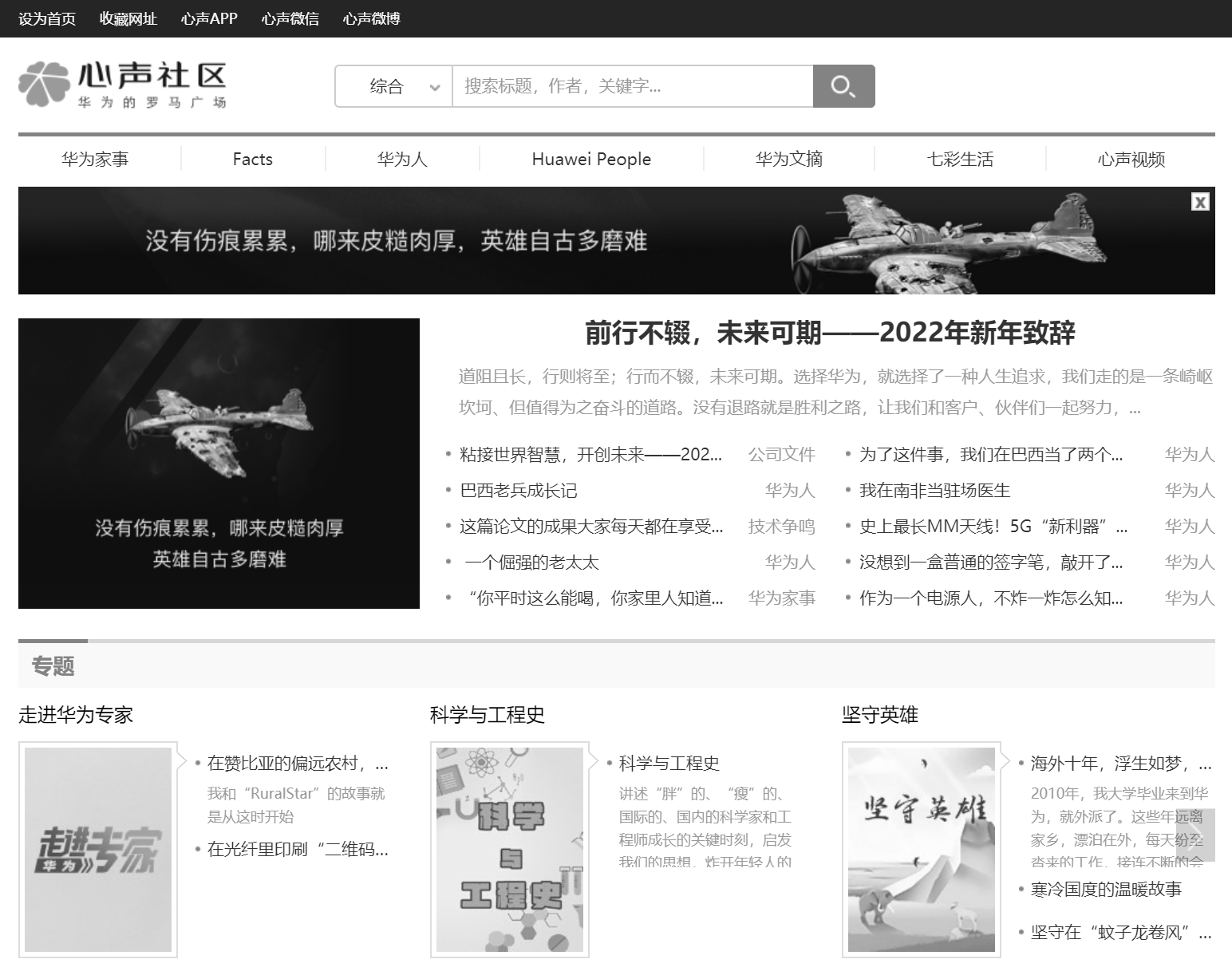Open article 粘接世界智慧，开创未来

[590, 455]
